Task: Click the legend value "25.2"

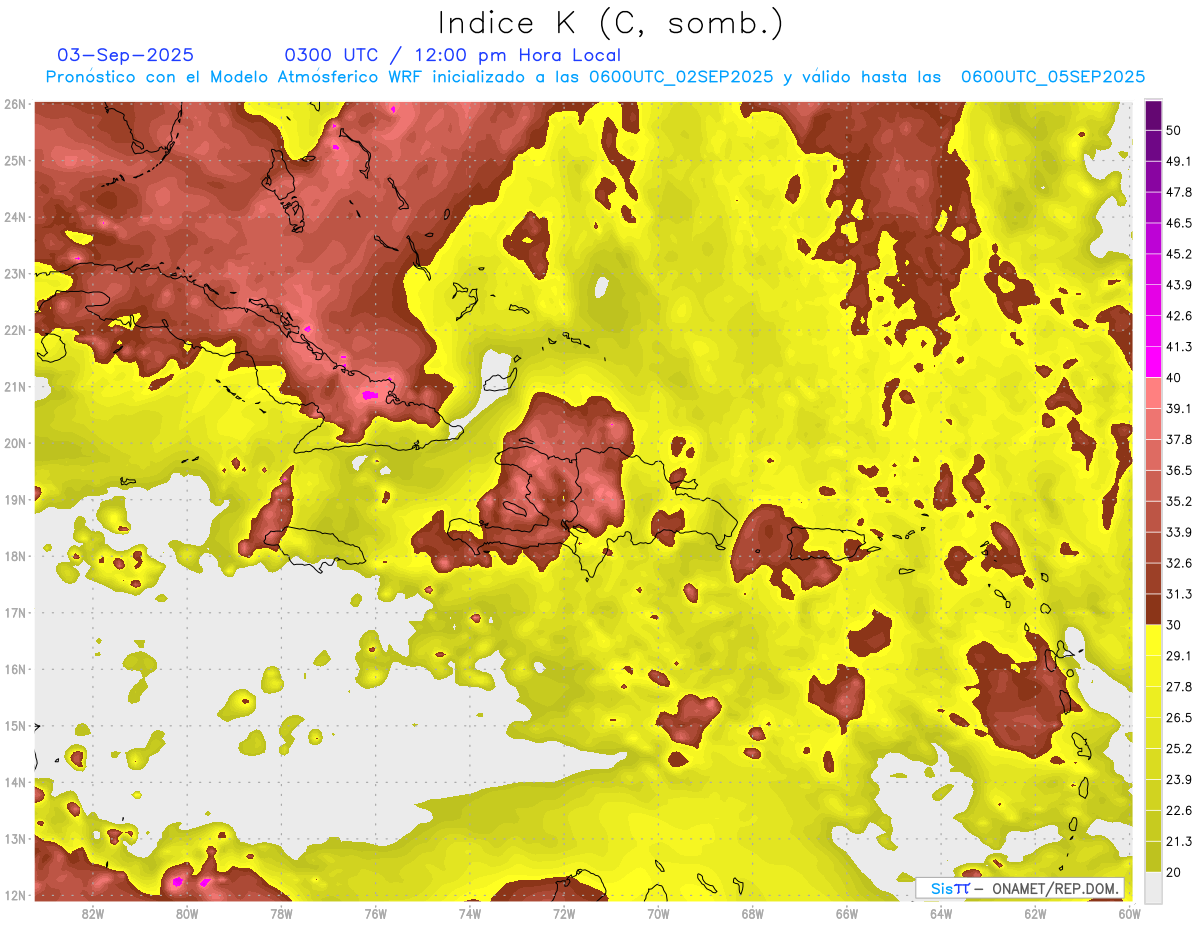Action: pos(1179,749)
